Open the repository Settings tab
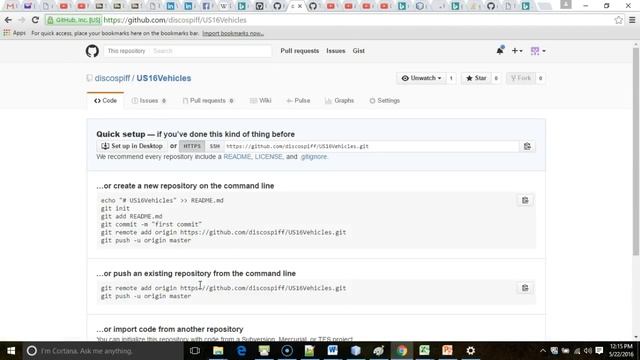The image size is (640, 360). 384,100
